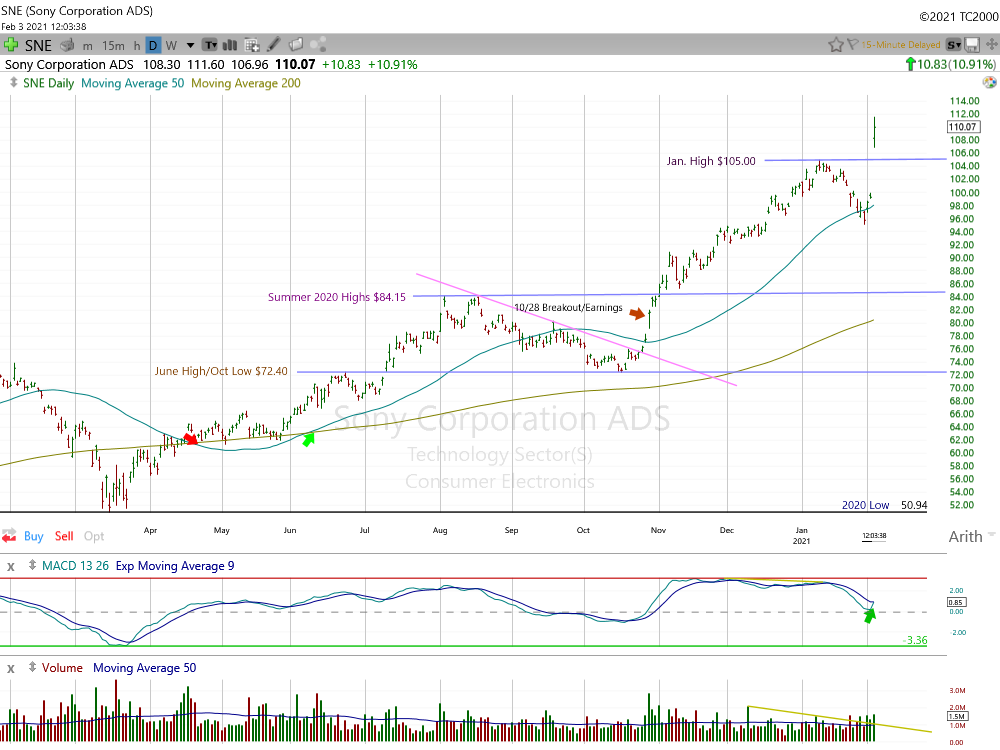Click the 2020 Low label
The height and width of the screenshot is (750, 1000).
pos(865,505)
